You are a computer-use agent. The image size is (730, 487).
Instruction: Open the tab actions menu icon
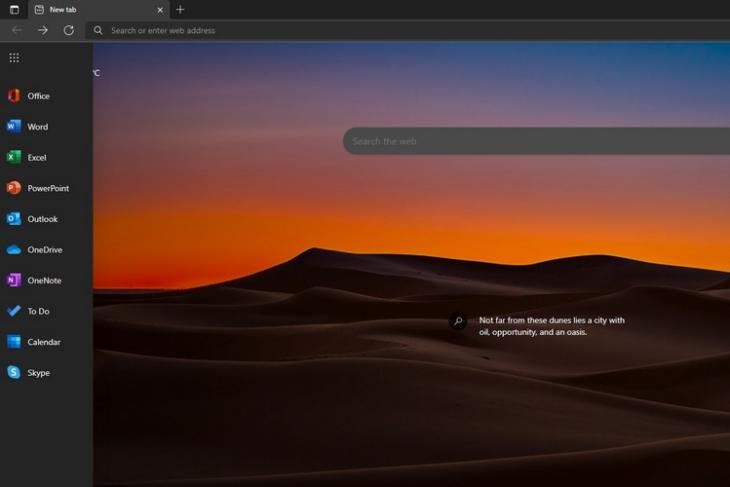[14, 10]
